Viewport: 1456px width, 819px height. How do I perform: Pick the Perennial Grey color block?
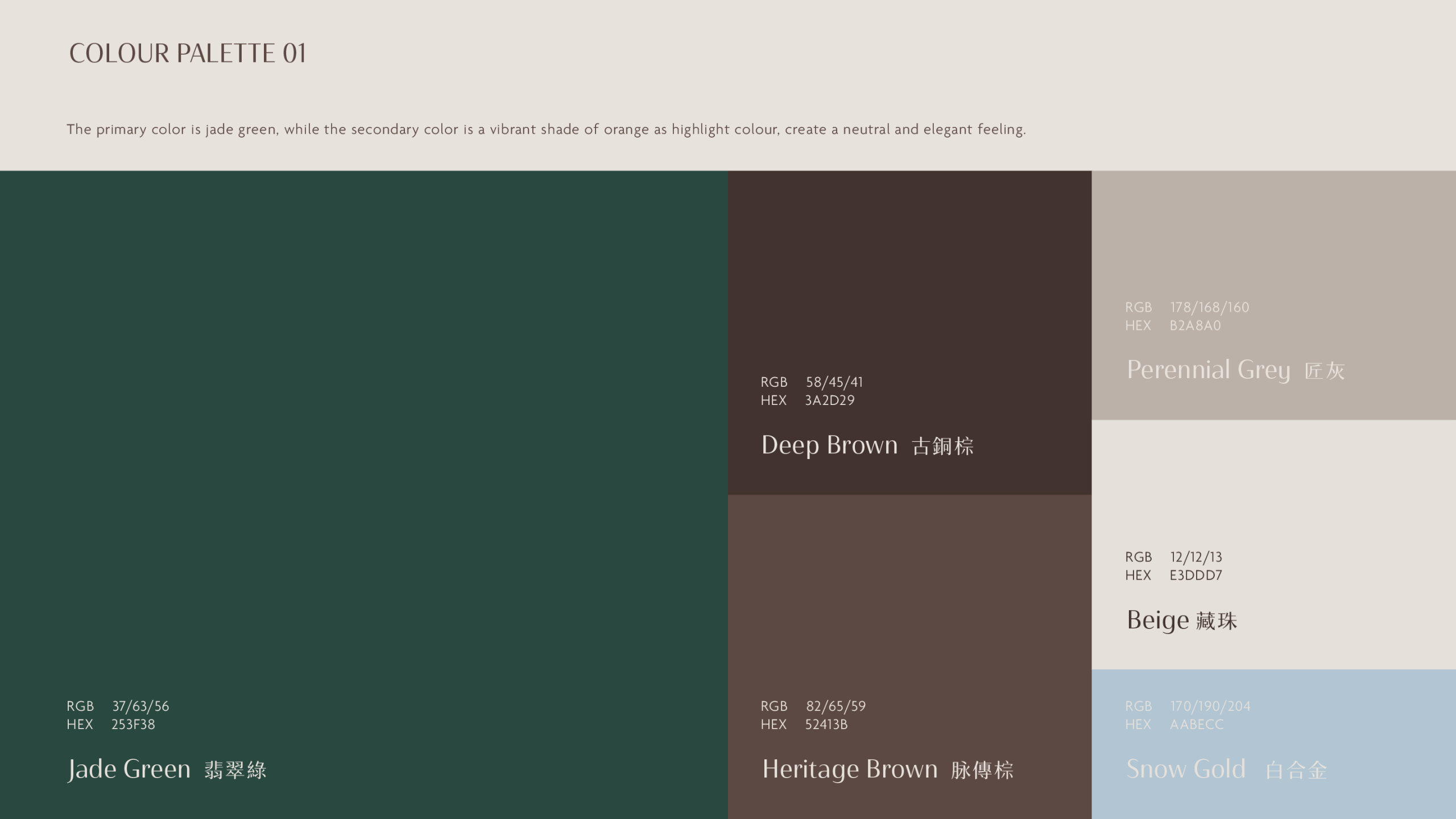[x=1273, y=239]
